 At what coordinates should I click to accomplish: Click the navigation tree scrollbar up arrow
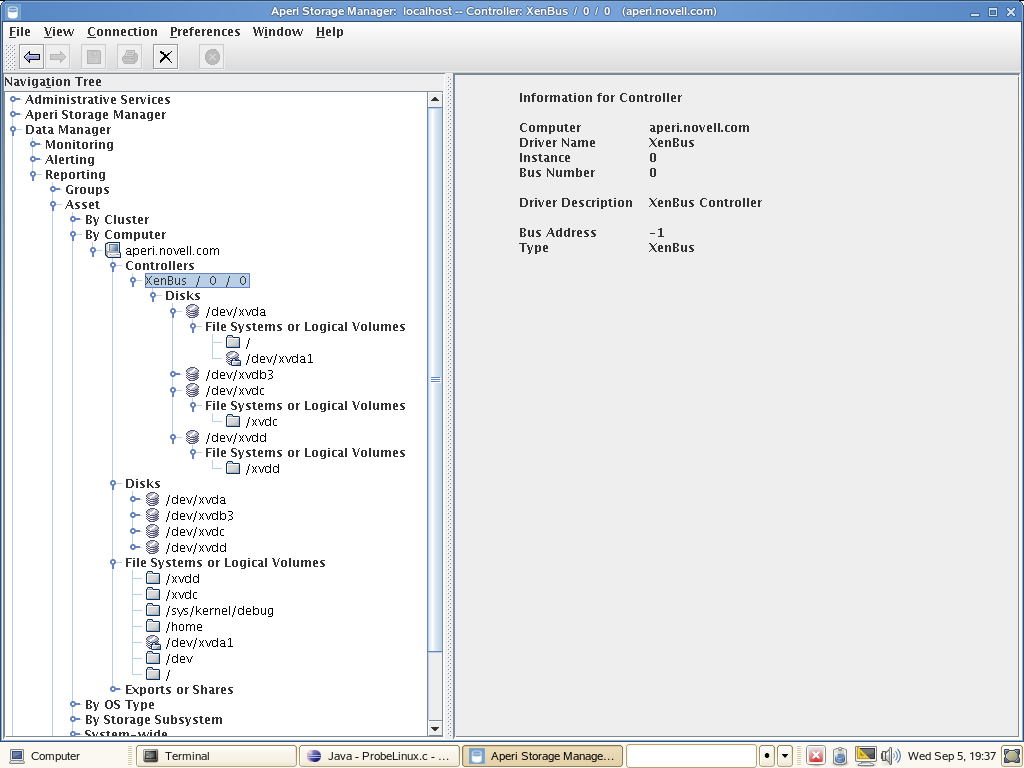point(435,99)
